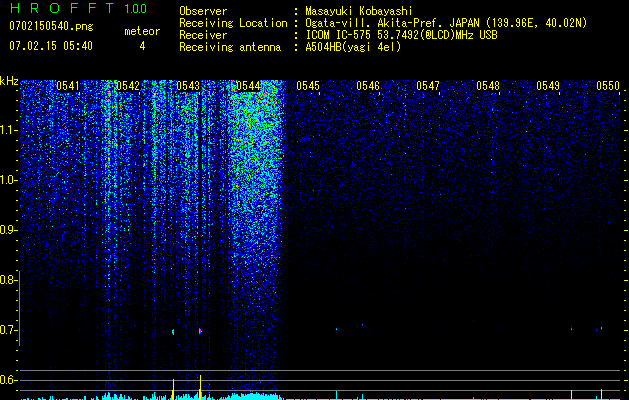Select the filename 0702150540.png
The height and width of the screenshot is (400, 629).
click(51, 26)
